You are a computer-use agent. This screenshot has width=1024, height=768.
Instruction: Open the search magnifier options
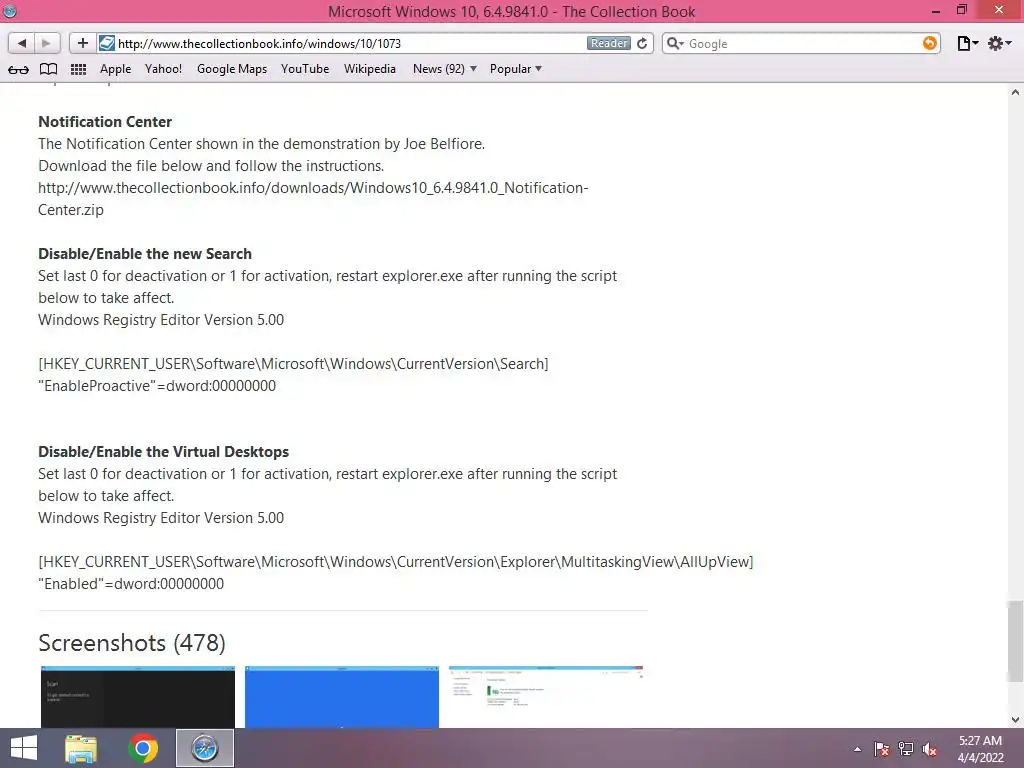click(x=675, y=43)
